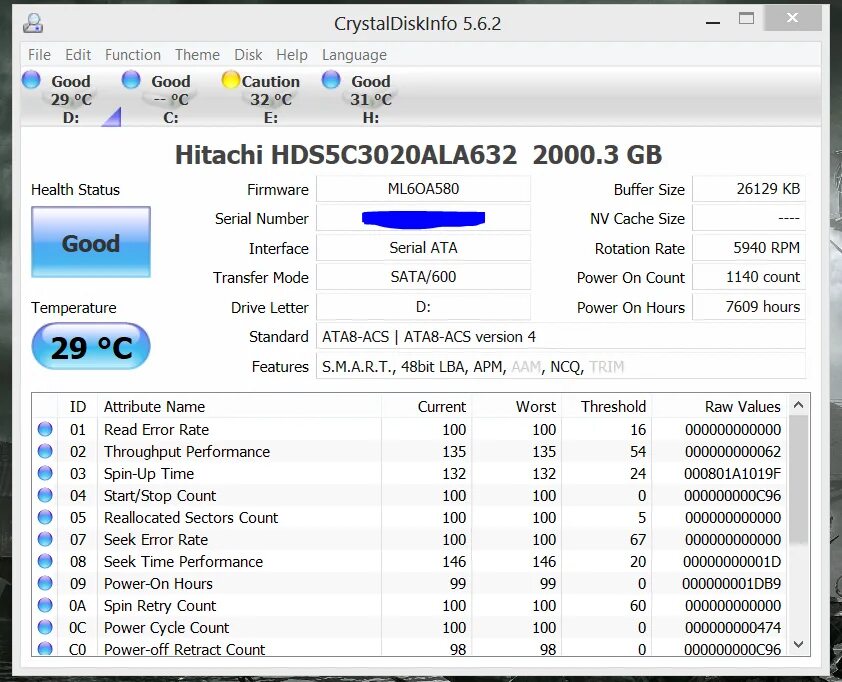The height and width of the screenshot is (682, 842).
Task: Click the Standard field ATA8-ACS version 4
Action: 561,337
